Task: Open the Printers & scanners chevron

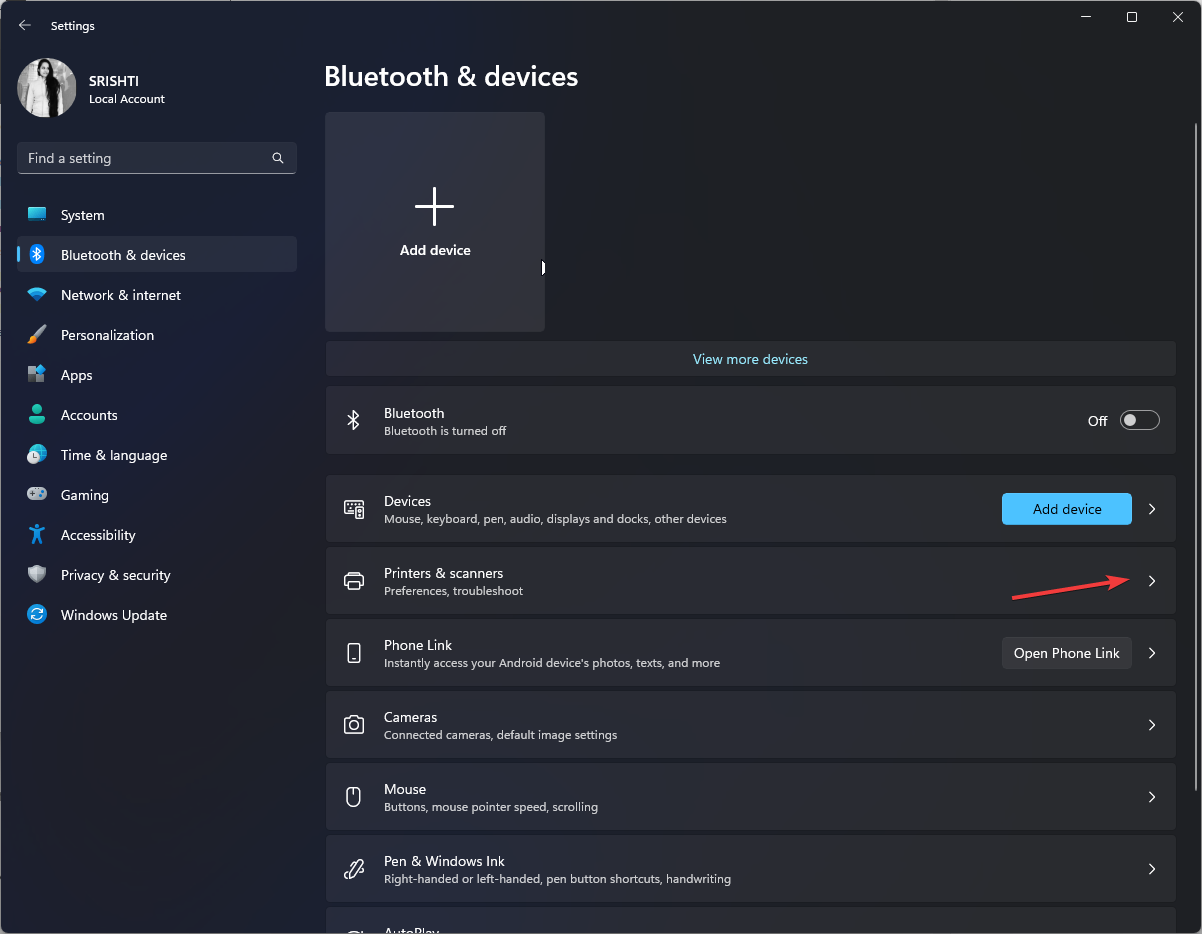Action: pyautogui.click(x=1152, y=581)
